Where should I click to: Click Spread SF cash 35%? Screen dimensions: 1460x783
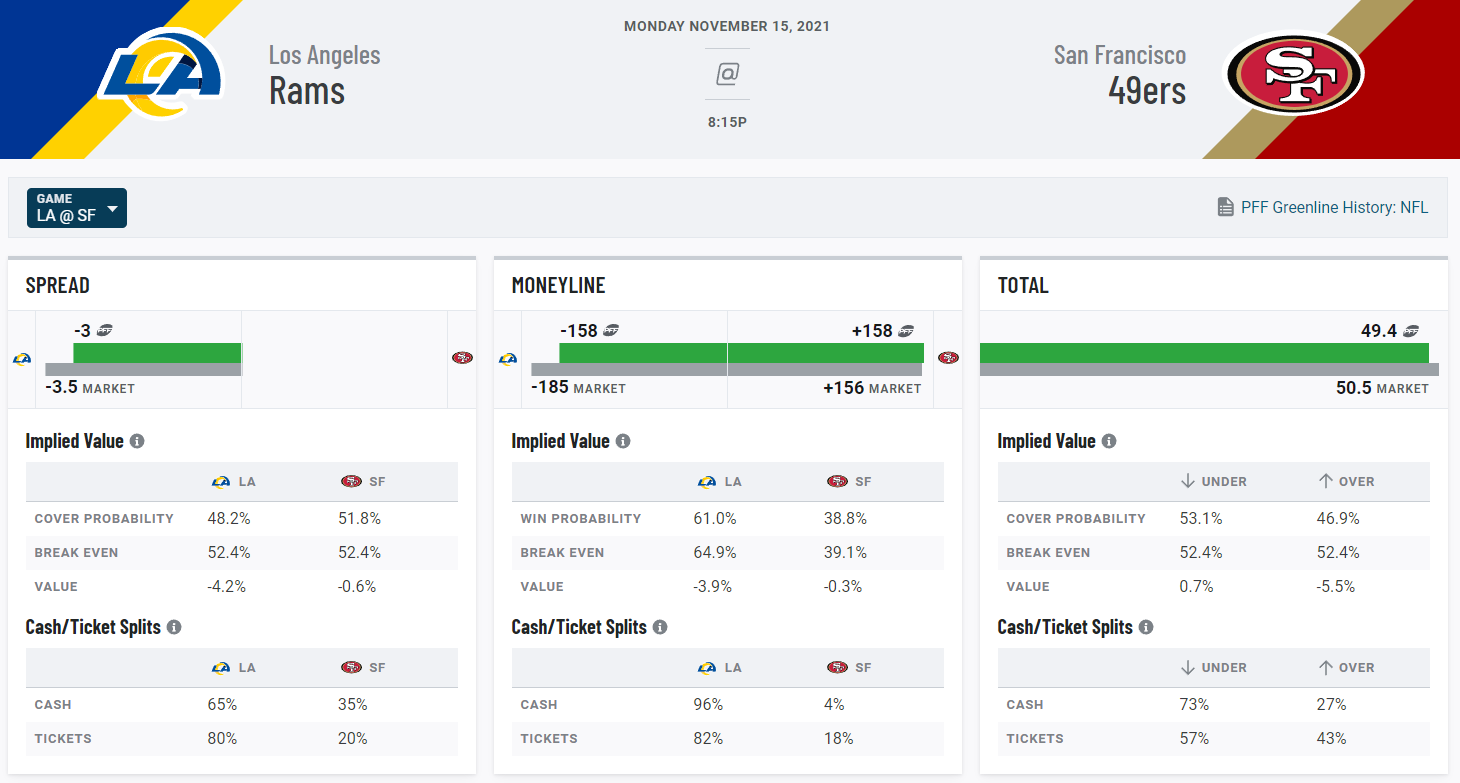353,704
